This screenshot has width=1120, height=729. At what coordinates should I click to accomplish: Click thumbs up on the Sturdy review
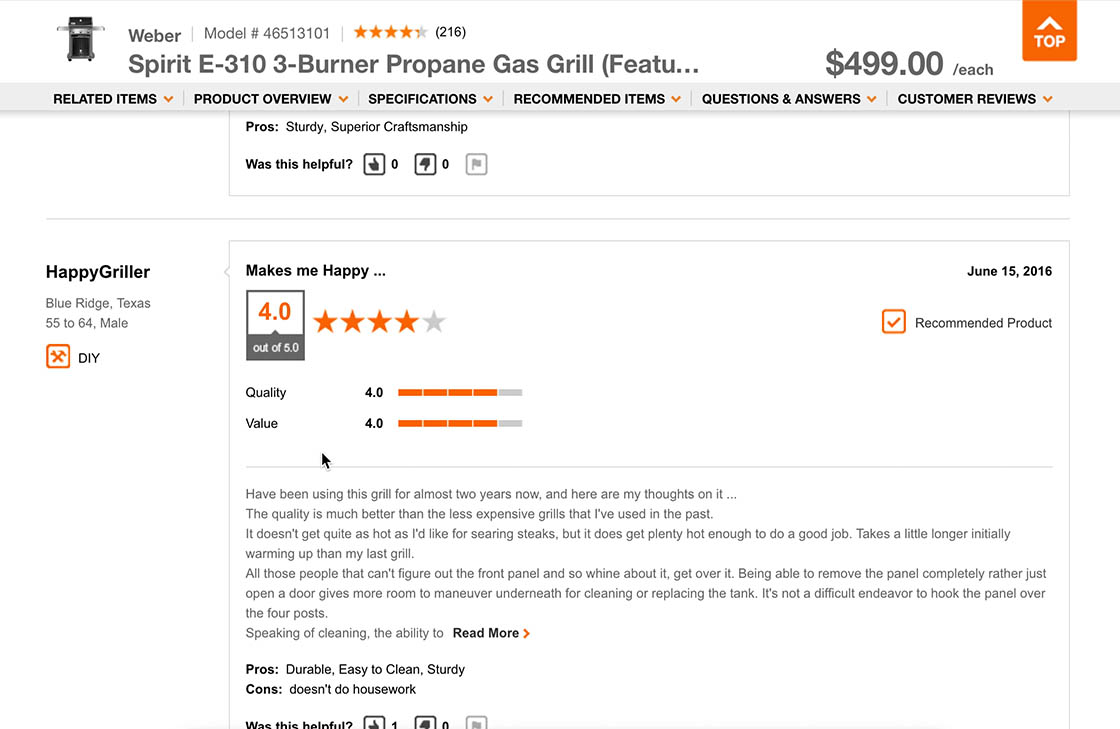pyautogui.click(x=374, y=164)
